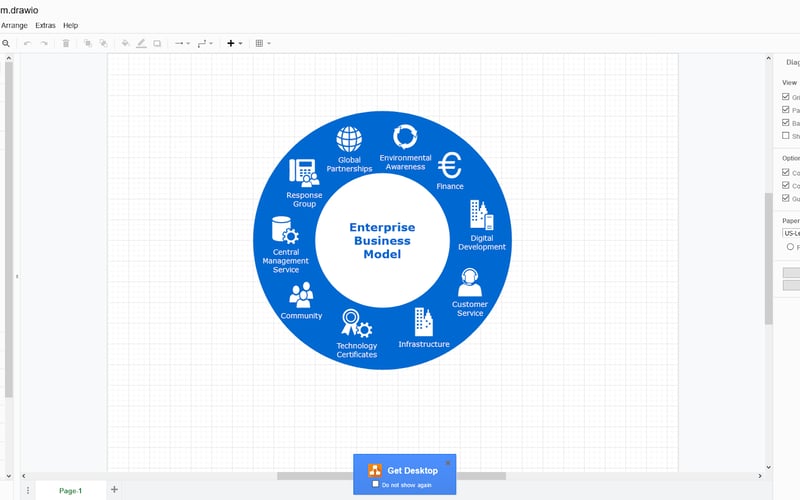Image resolution: width=800 pixels, height=500 pixels.
Task: Open the Paper Size US-Letter dropdown
Action: 791,233
